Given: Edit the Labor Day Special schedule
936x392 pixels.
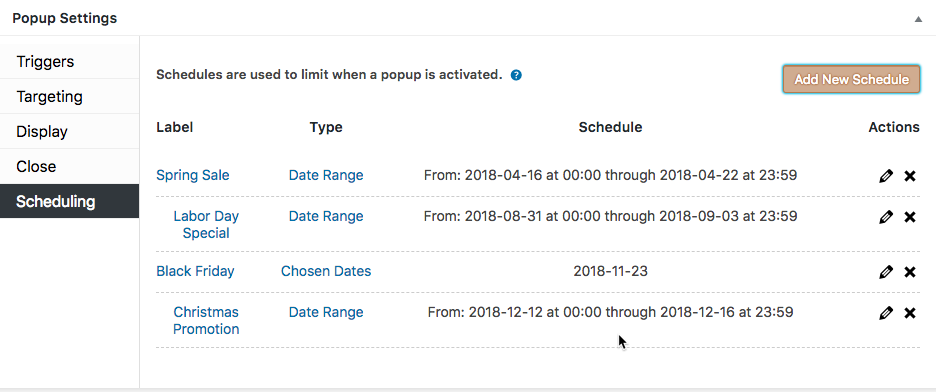Looking at the screenshot, I should coord(886,217).
